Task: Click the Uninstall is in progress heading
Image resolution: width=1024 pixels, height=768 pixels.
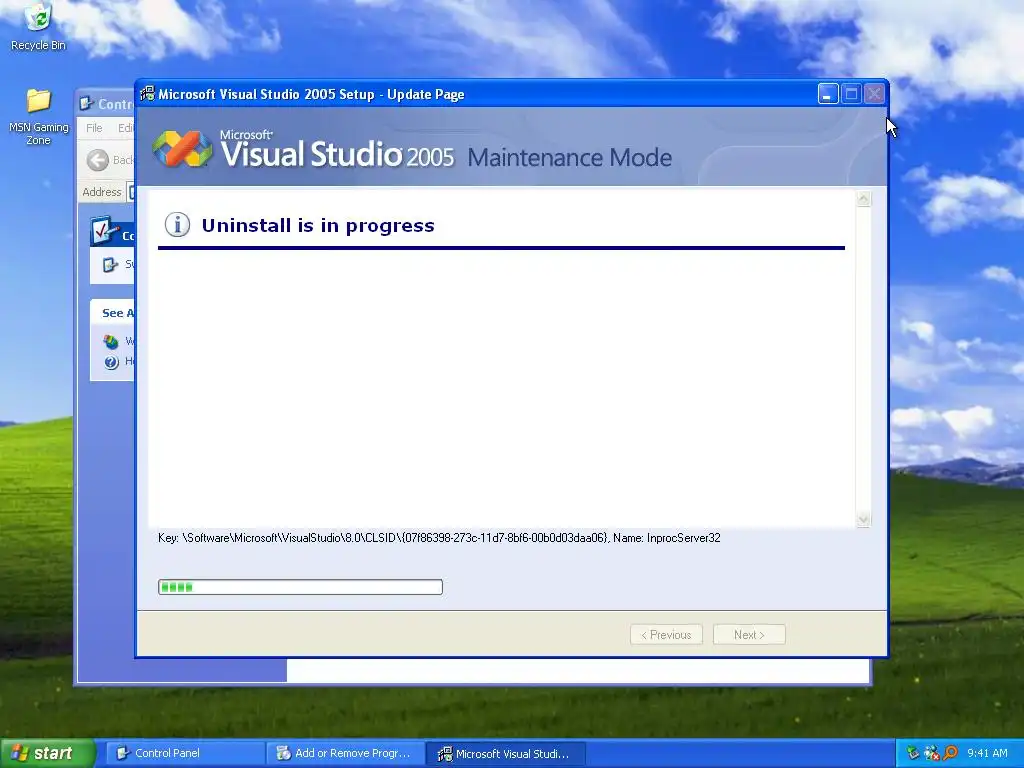Action: pos(318,225)
